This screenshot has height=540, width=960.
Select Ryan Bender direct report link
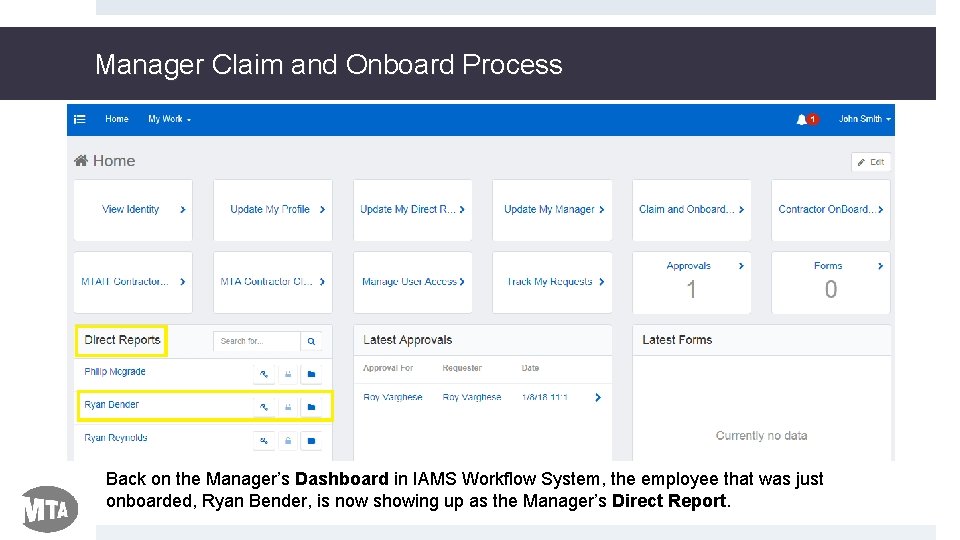coord(111,405)
